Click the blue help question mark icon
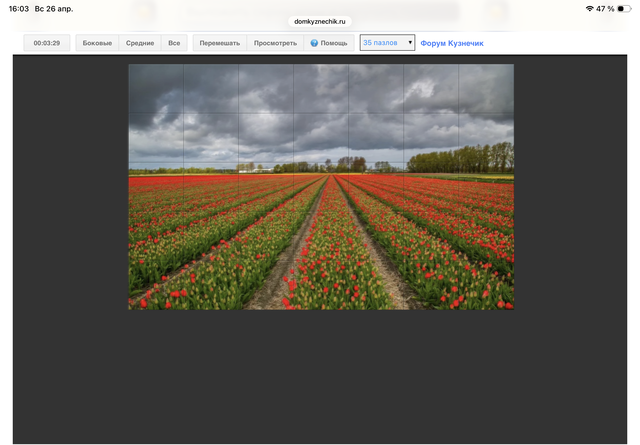Screen dimensions: 640x445 point(314,44)
